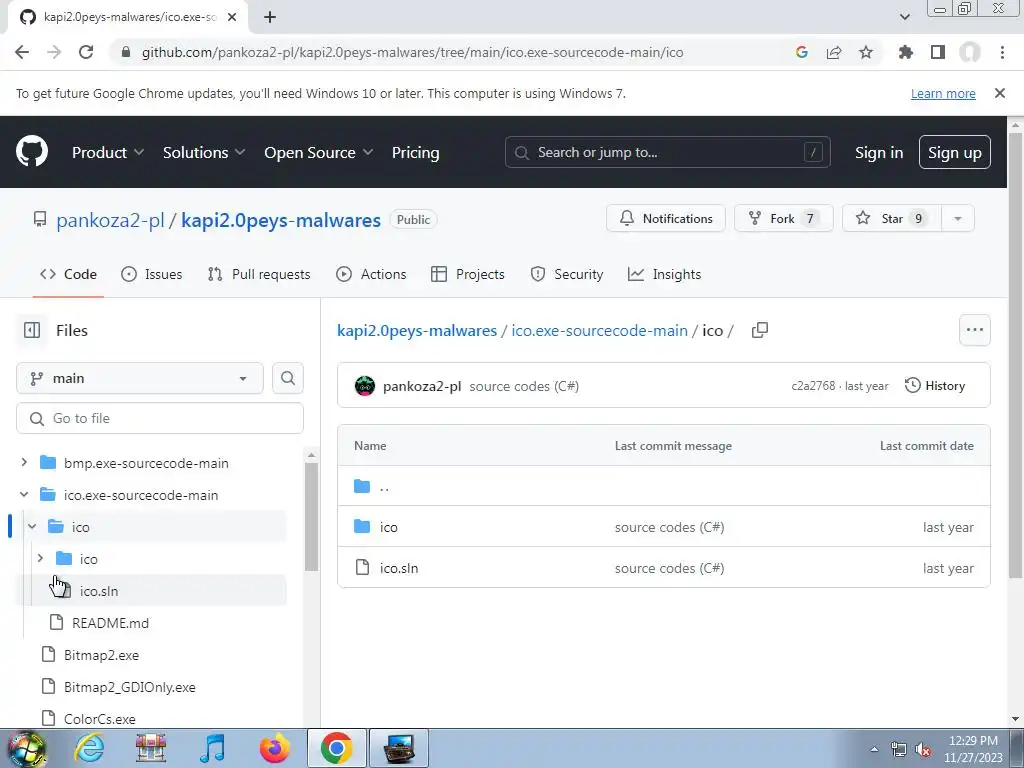Switch to the Issues tab
Screen dimensions: 1024x768
coord(152,274)
